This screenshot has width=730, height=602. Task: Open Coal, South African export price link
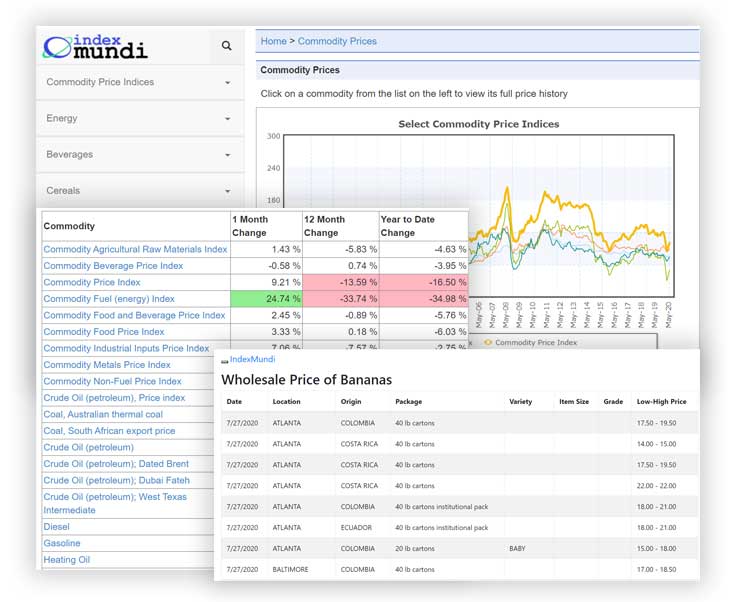109,431
